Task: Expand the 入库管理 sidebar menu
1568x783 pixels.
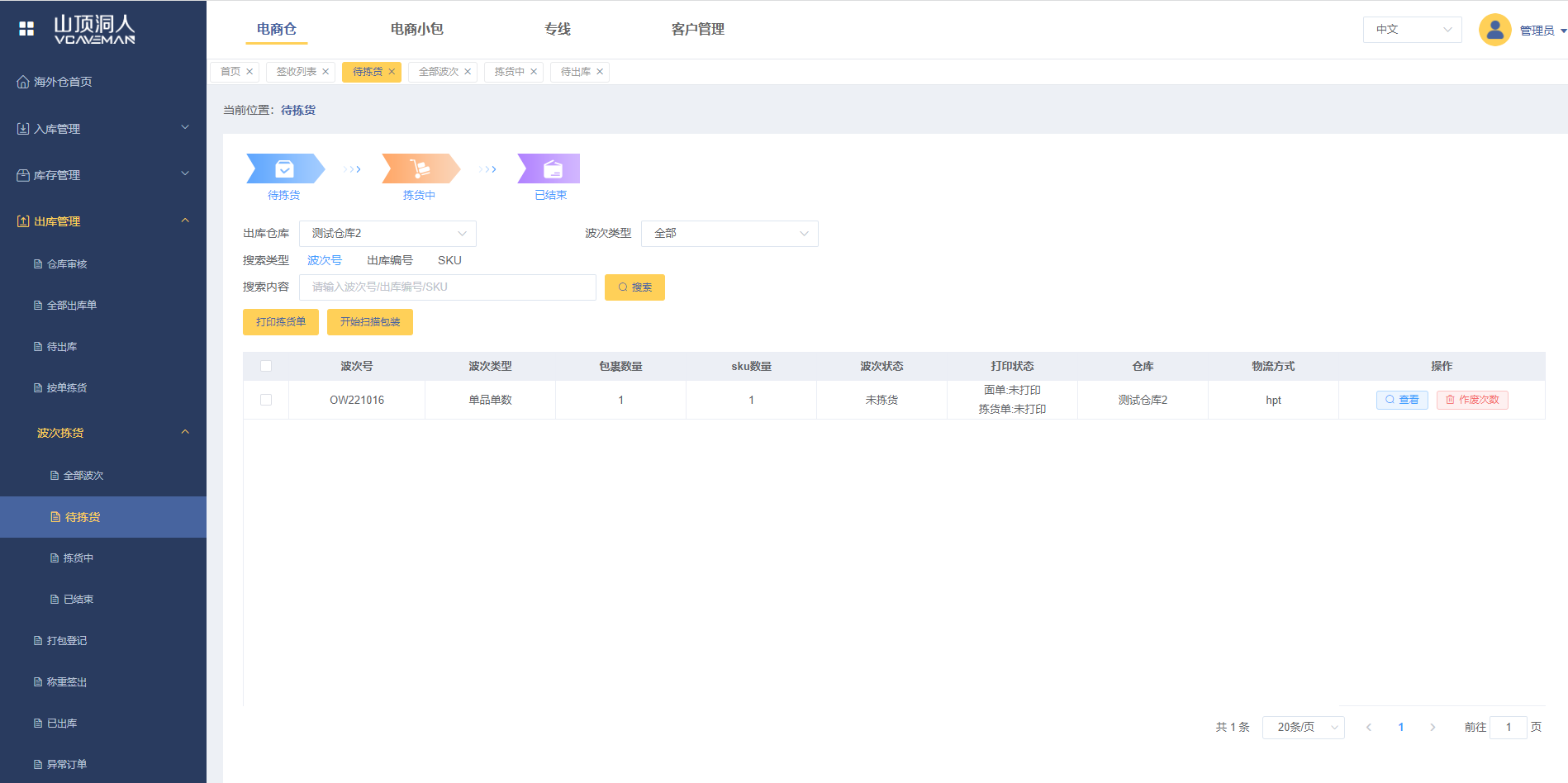Action: pyautogui.click(x=103, y=129)
